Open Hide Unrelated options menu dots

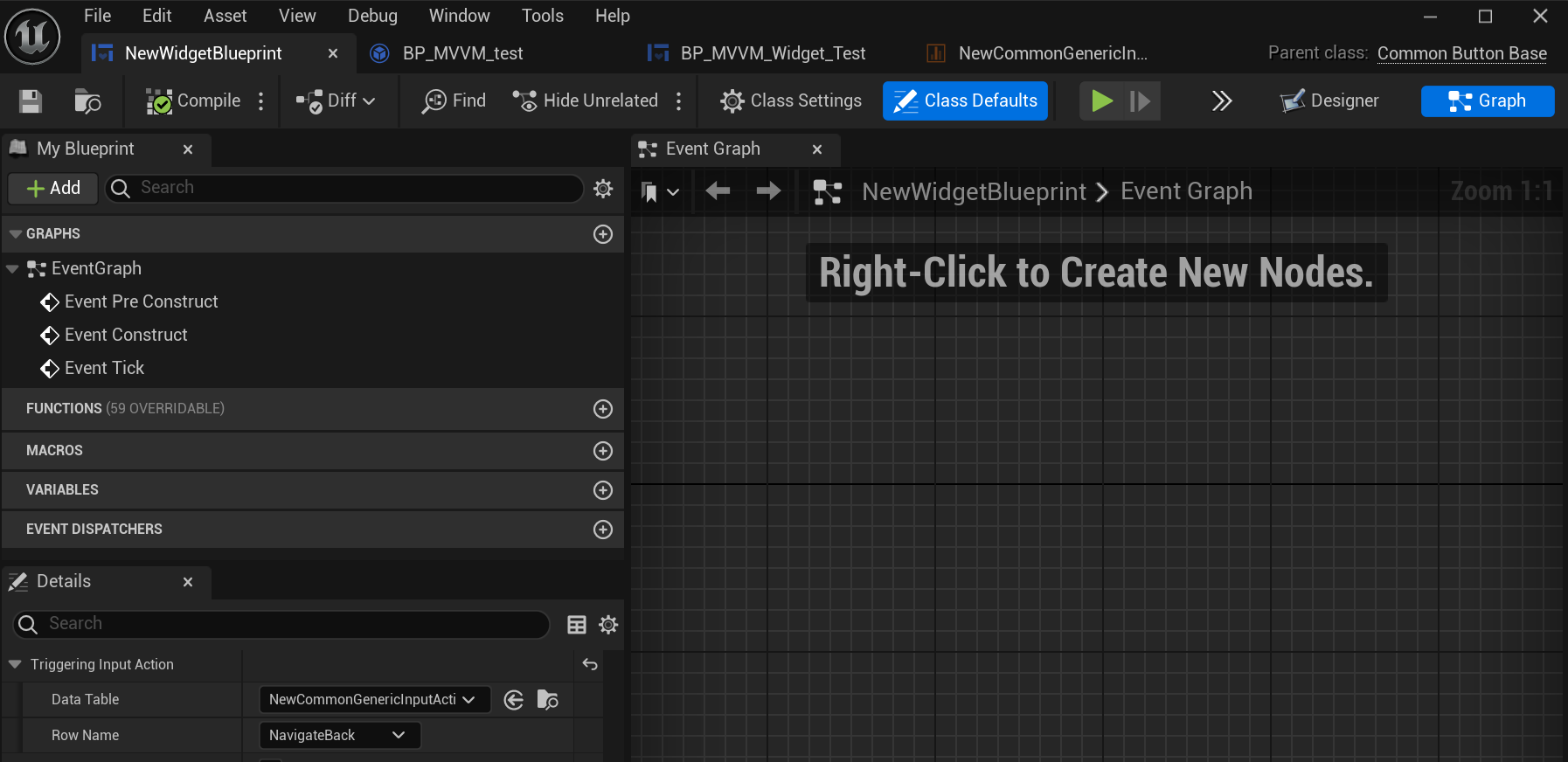pos(678,101)
